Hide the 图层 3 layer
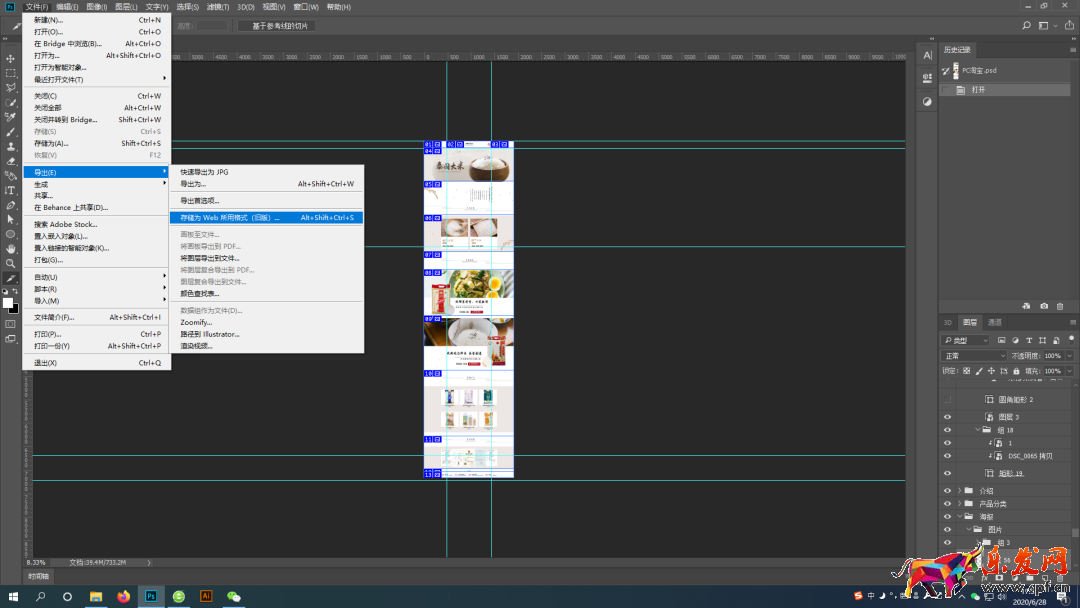 click(947, 417)
